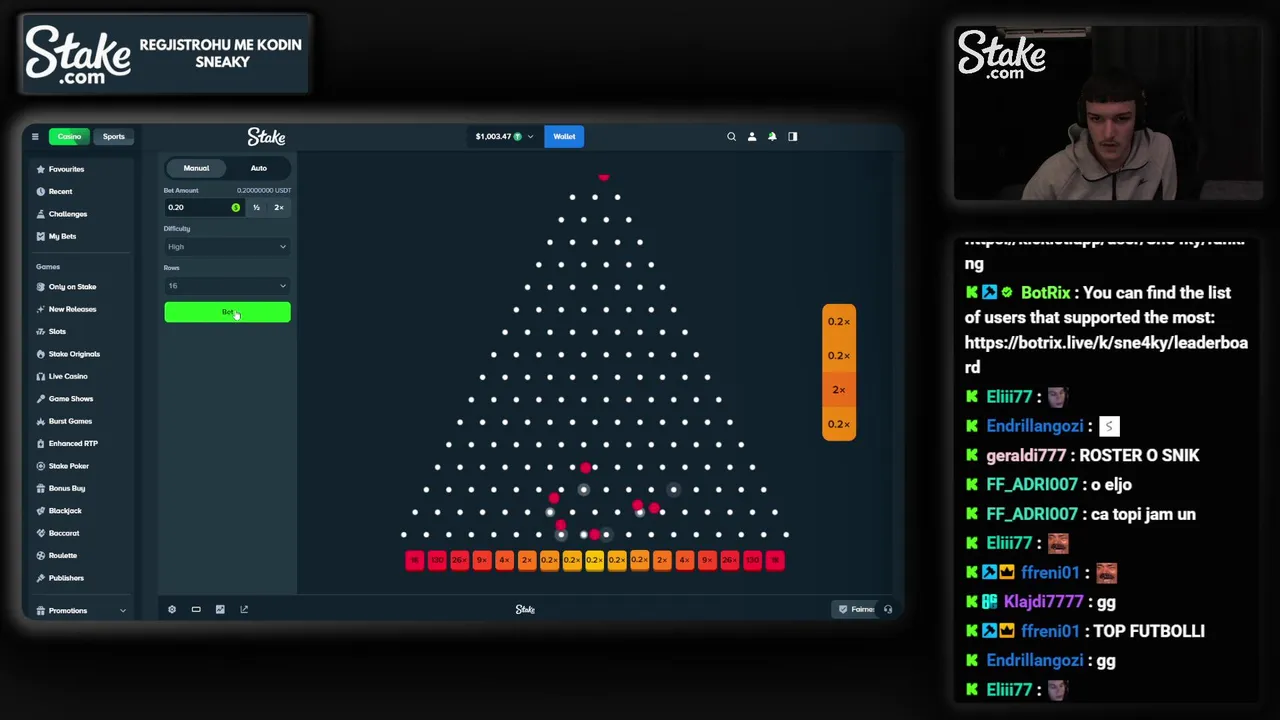The image size is (1280, 720).
Task: Open Roulette menu item
Action: coord(63,555)
